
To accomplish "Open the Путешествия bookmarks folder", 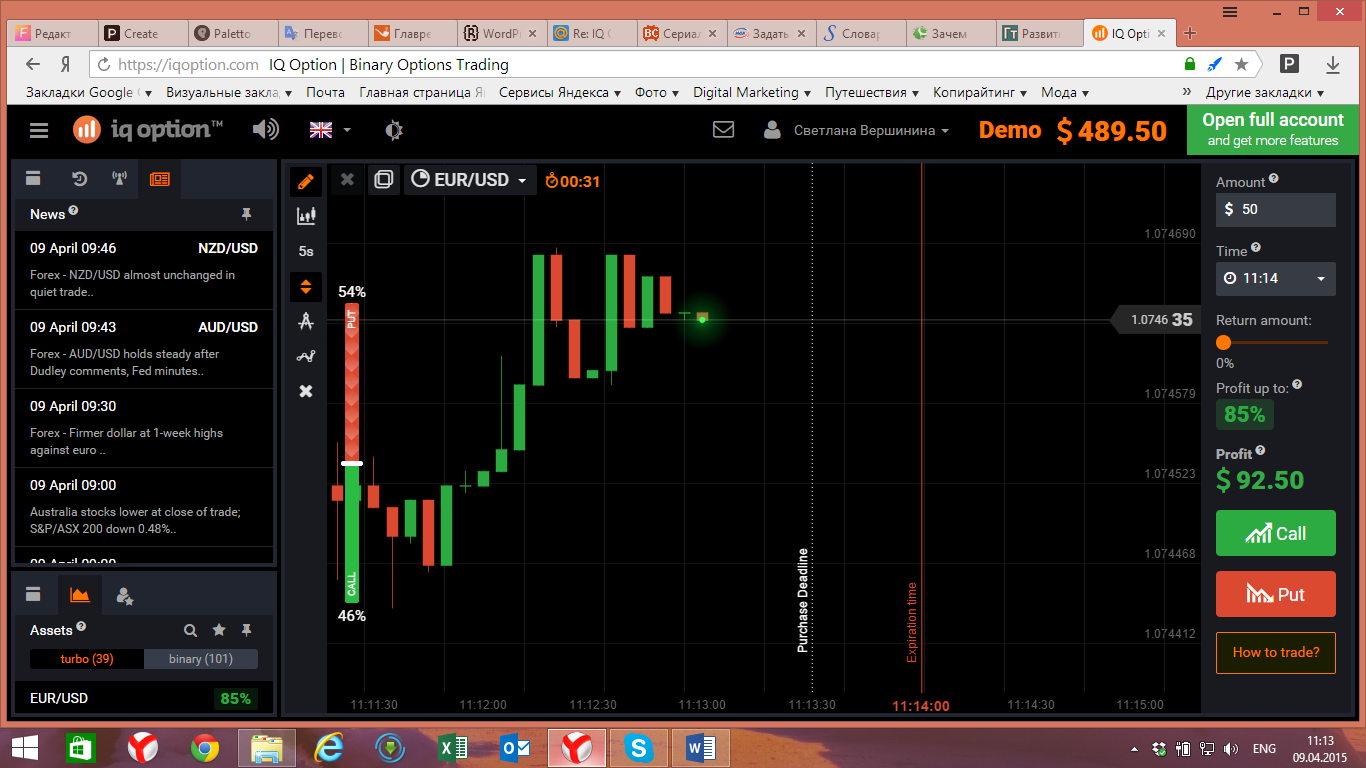I will pyautogui.click(x=872, y=92).
